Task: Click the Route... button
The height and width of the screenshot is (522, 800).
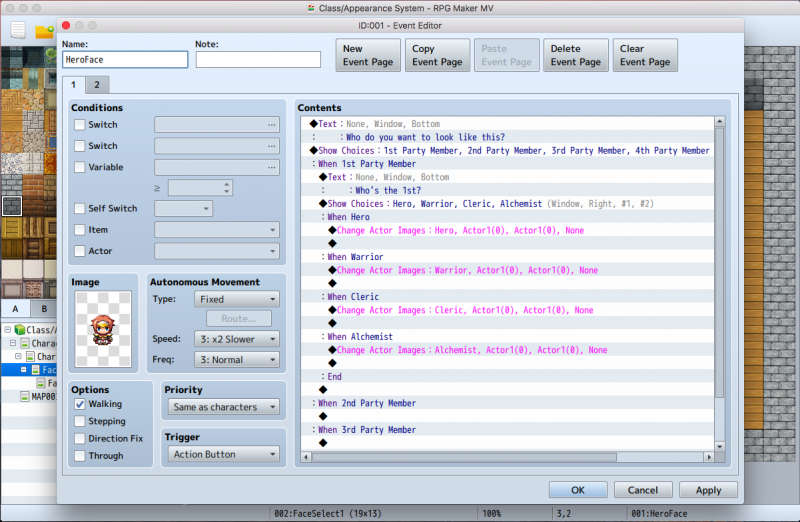Action: (239, 318)
